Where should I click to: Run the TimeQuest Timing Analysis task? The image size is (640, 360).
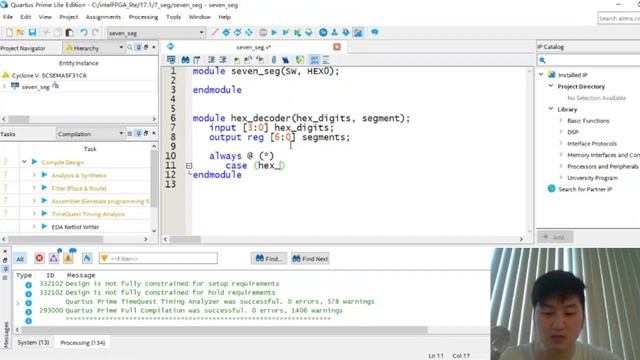pyautogui.click(x=44, y=213)
